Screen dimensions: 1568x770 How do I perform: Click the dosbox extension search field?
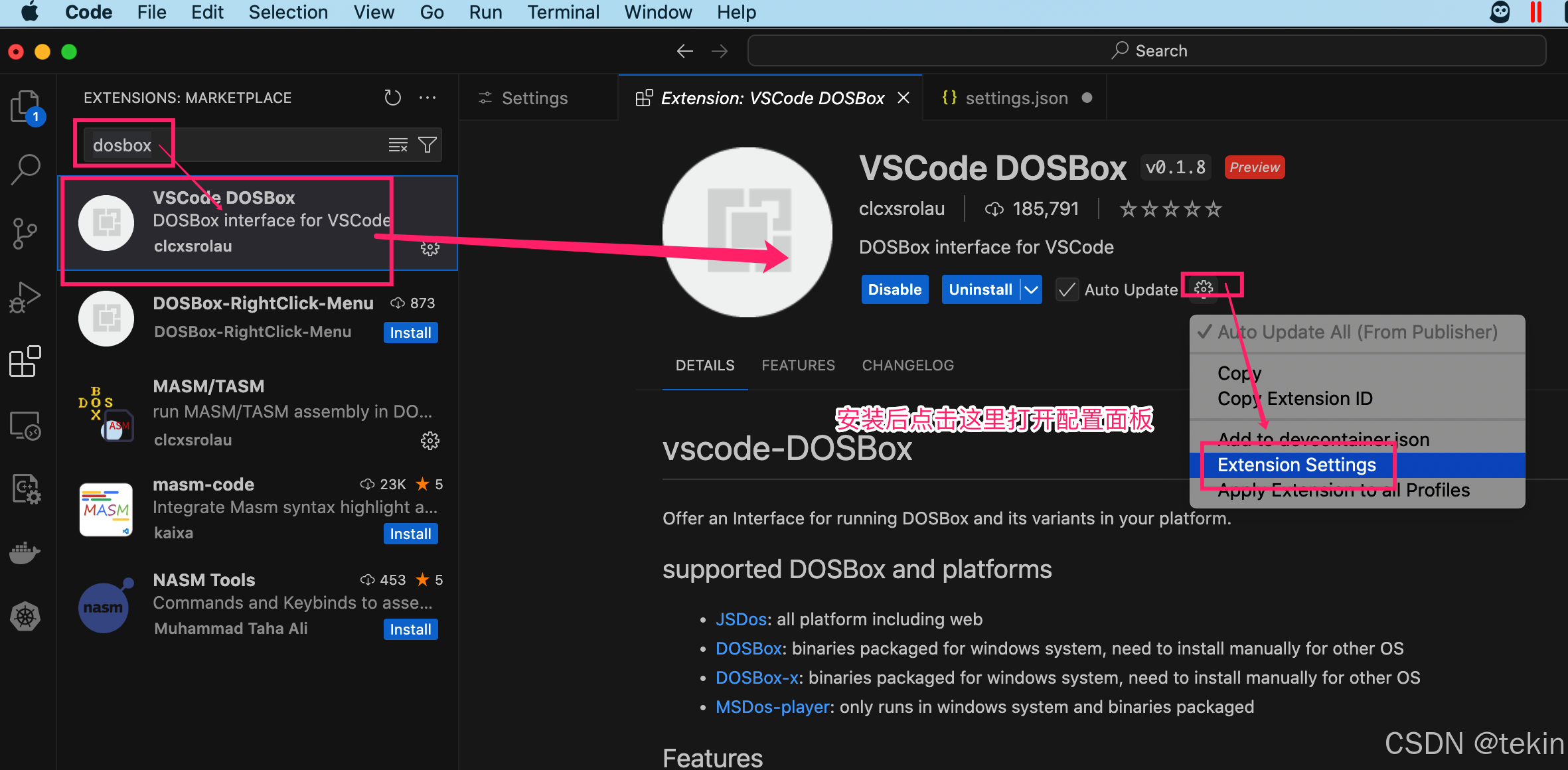[262, 145]
